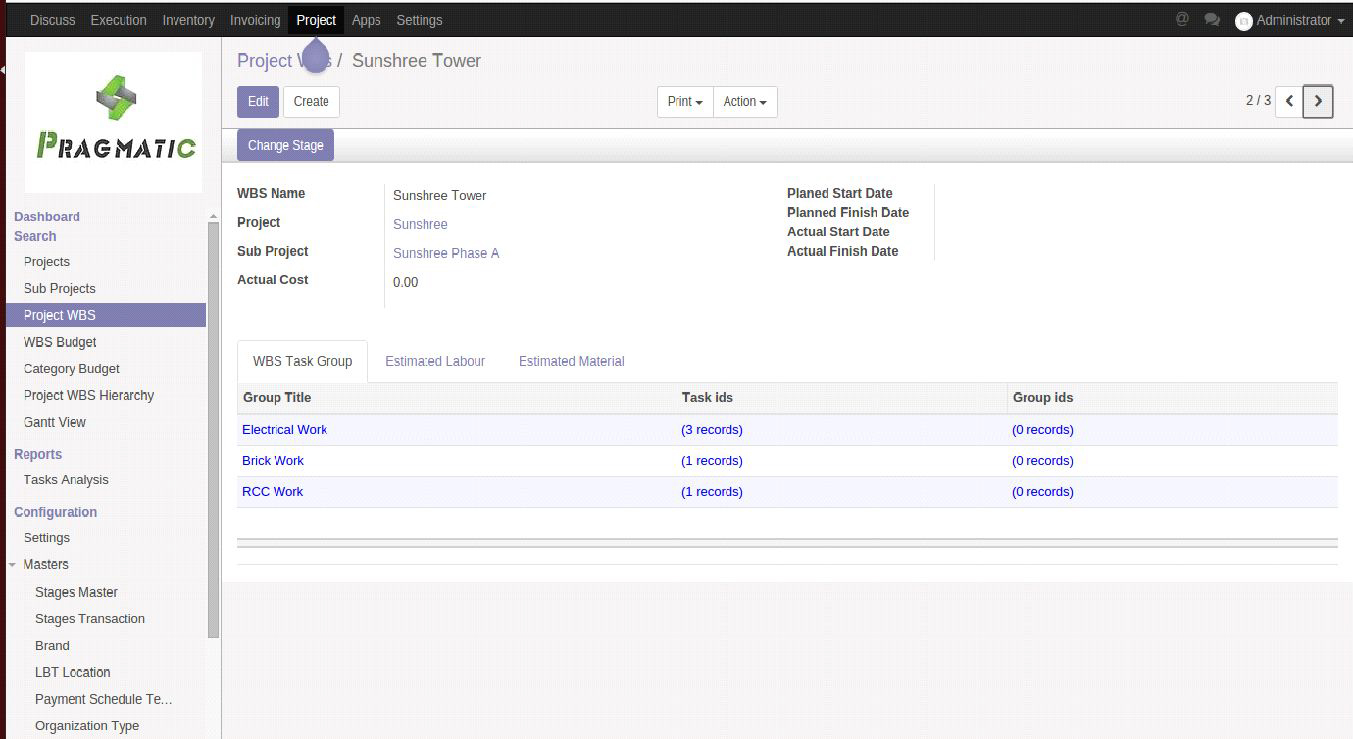Viewport: 1353px width, 739px height.
Task: Open LBT Location in the sidebar
Action: coord(73,673)
